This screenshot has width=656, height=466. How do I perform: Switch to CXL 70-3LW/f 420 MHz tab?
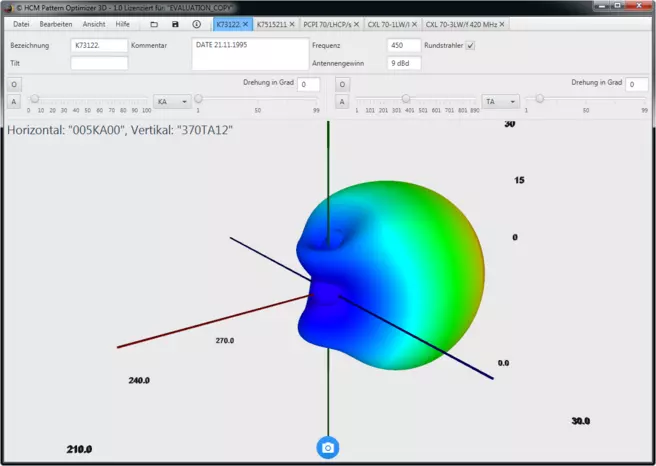coord(461,24)
